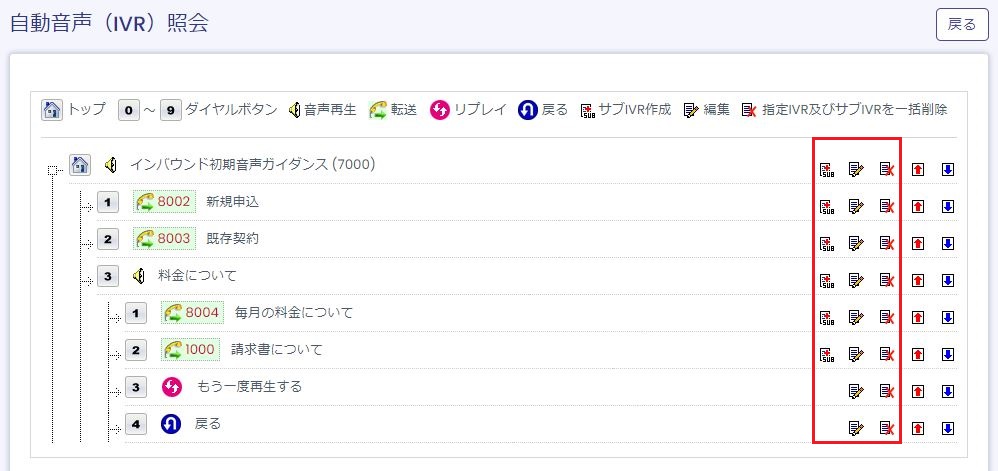The height and width of the screenshot is (471, 998).
Task: Move 戻る row up in the tree
Action: (x=917, y=428)
